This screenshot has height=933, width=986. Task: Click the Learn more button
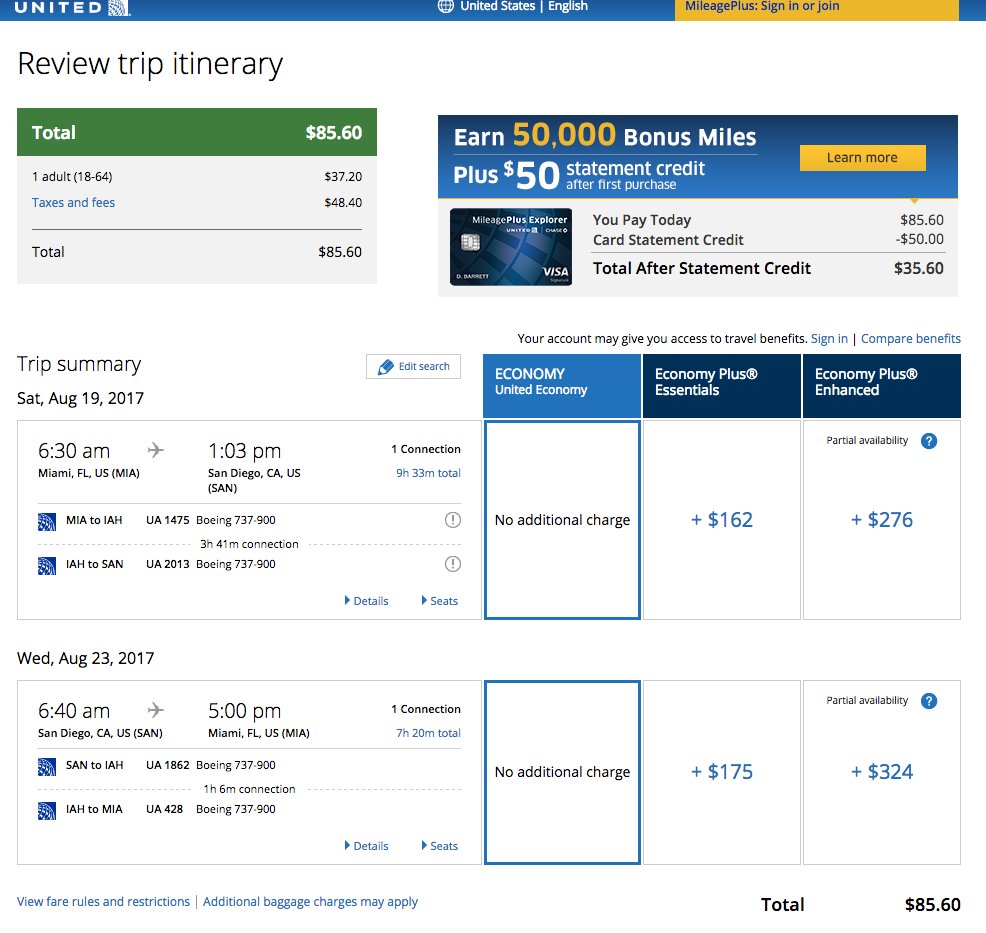coord(862,158)
